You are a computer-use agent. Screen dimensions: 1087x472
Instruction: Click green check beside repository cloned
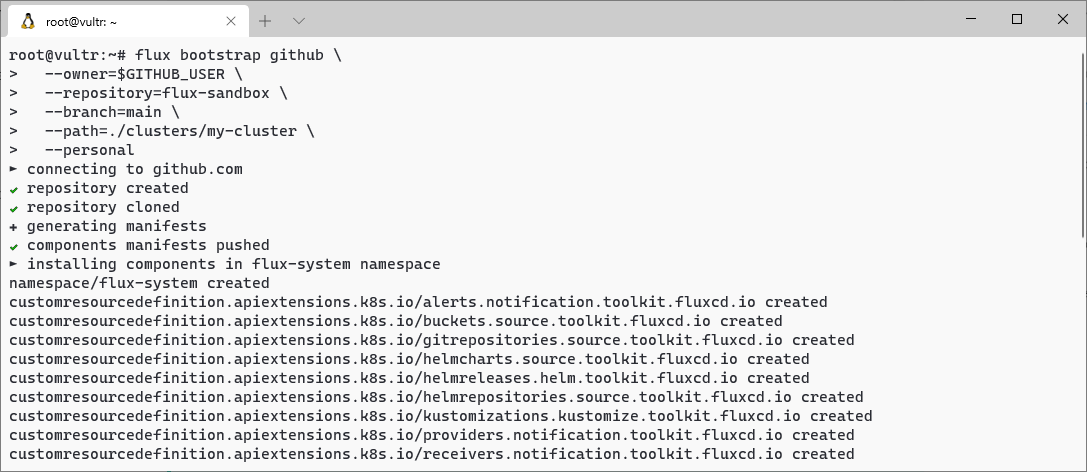14,208
